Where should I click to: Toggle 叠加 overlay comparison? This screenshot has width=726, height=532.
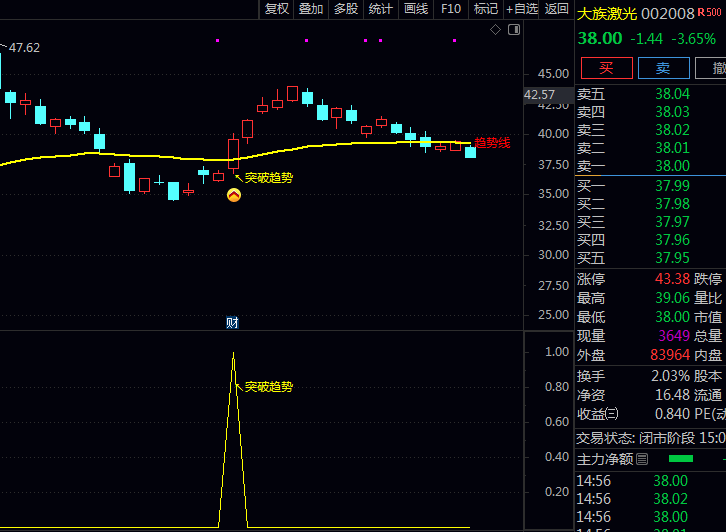[x=311, y=9]
